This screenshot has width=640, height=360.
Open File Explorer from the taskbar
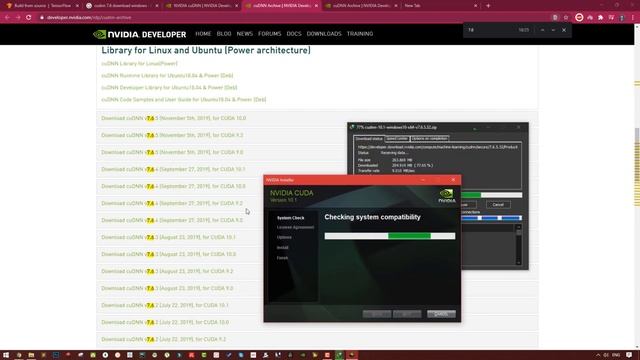pyautogui.click(x=31, y=355)
